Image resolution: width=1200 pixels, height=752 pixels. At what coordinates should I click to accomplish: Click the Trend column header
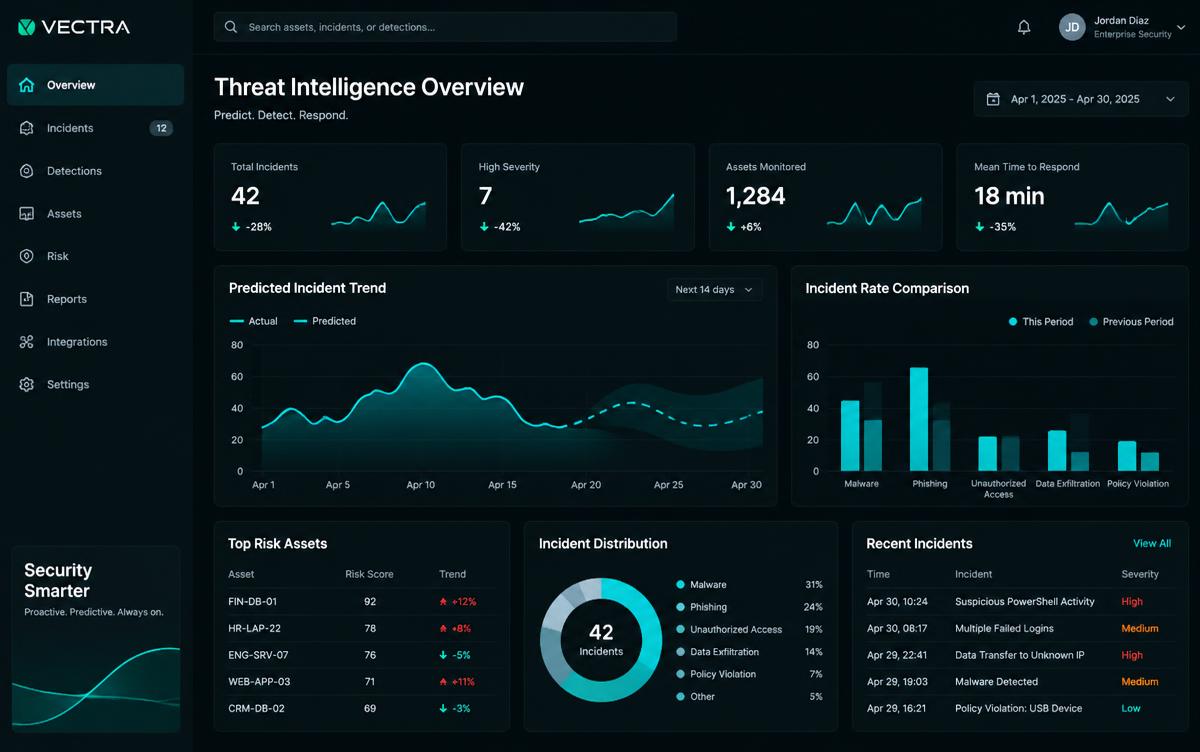pos(452,574)
